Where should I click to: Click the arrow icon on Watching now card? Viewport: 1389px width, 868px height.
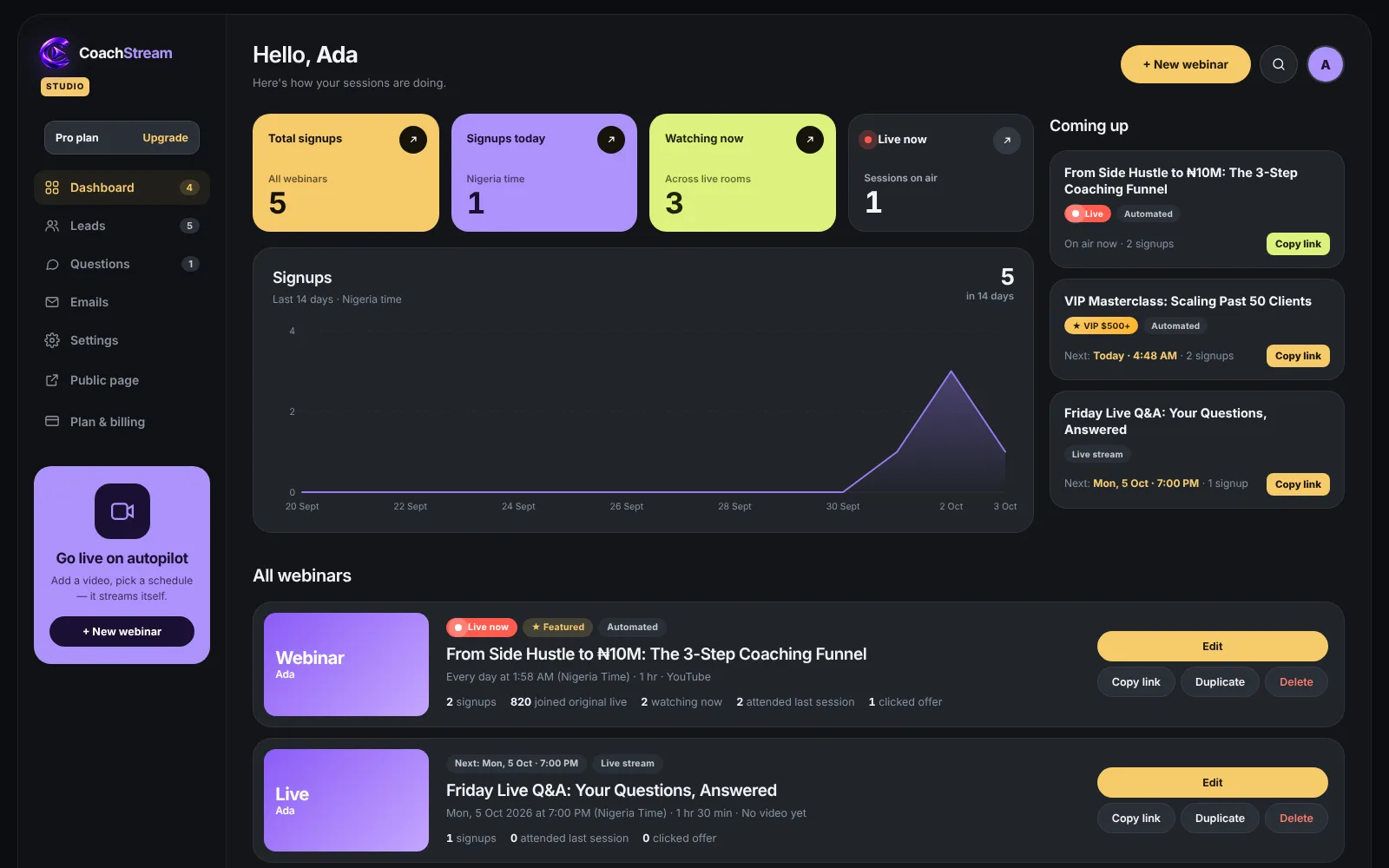tap(810, 140)
